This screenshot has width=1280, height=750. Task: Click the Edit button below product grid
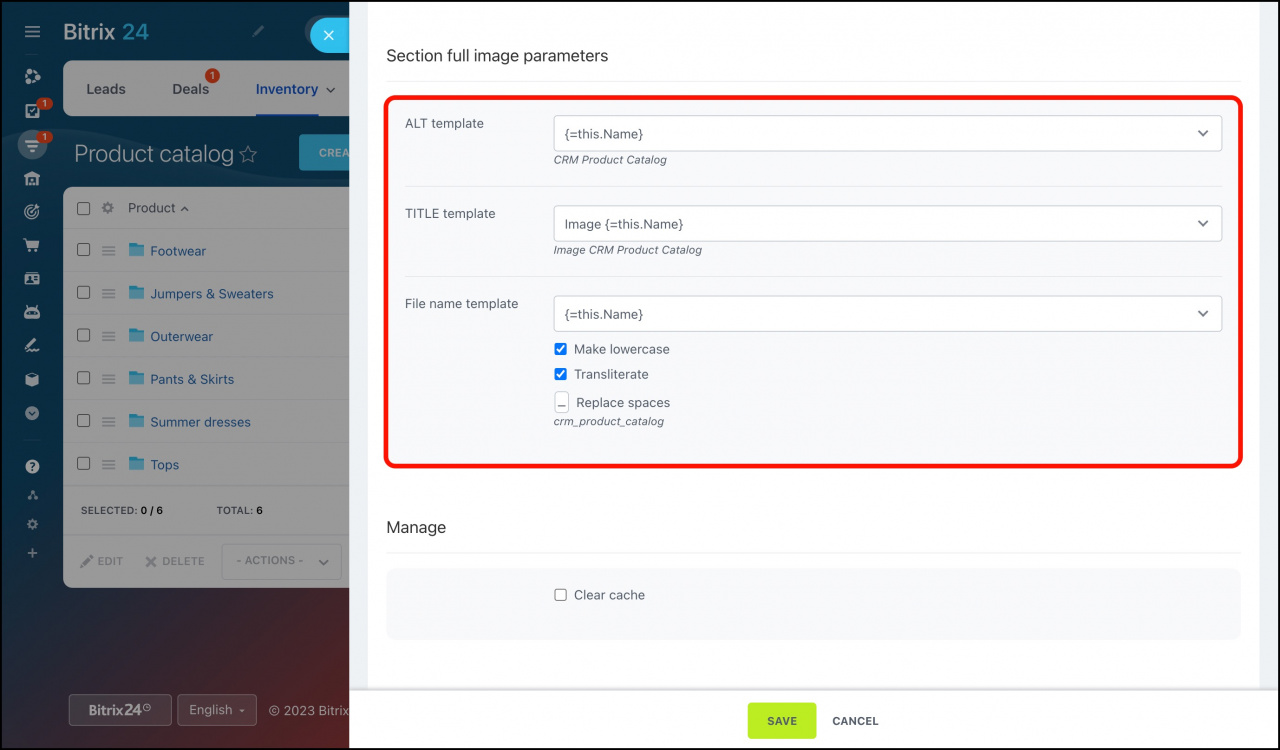tap(101, 561)
